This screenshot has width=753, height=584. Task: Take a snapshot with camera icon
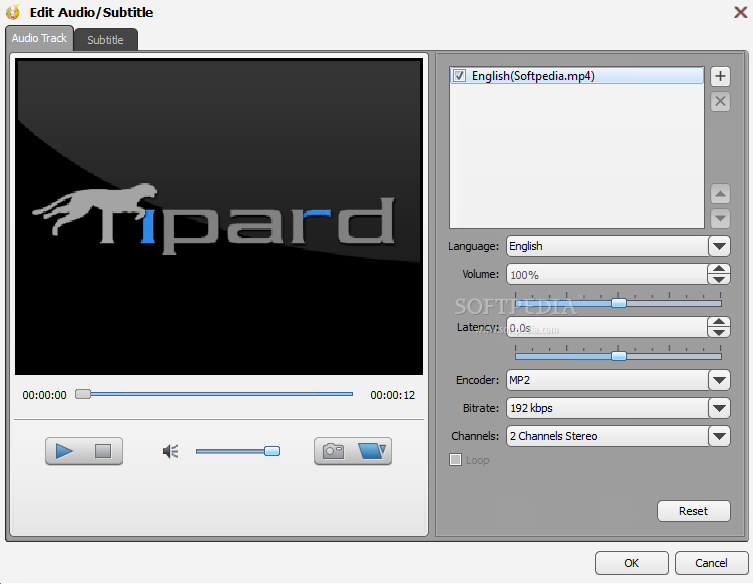[333, 451]
